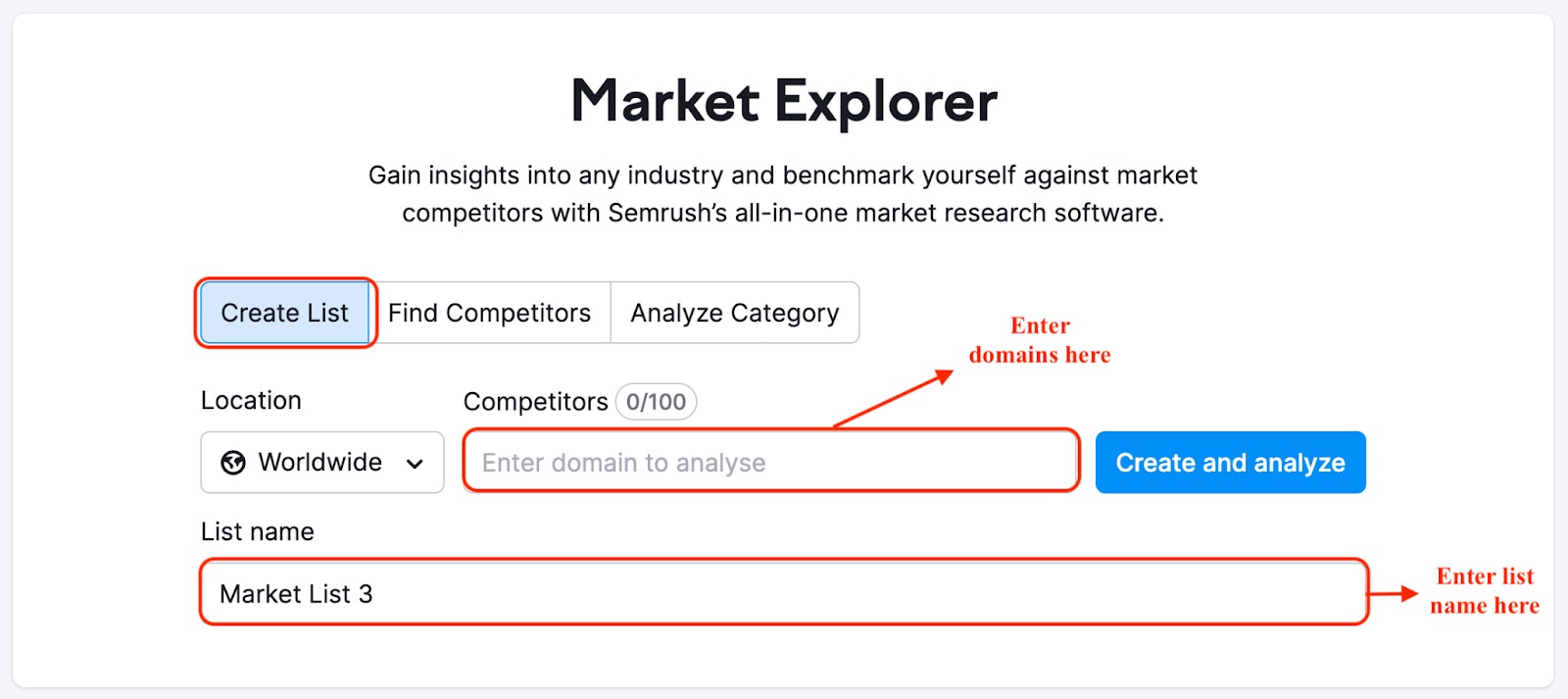Screen dimensions: 1568x699
Task: Click the diagonal red arrow above domain field
Action: click(893, 398)
